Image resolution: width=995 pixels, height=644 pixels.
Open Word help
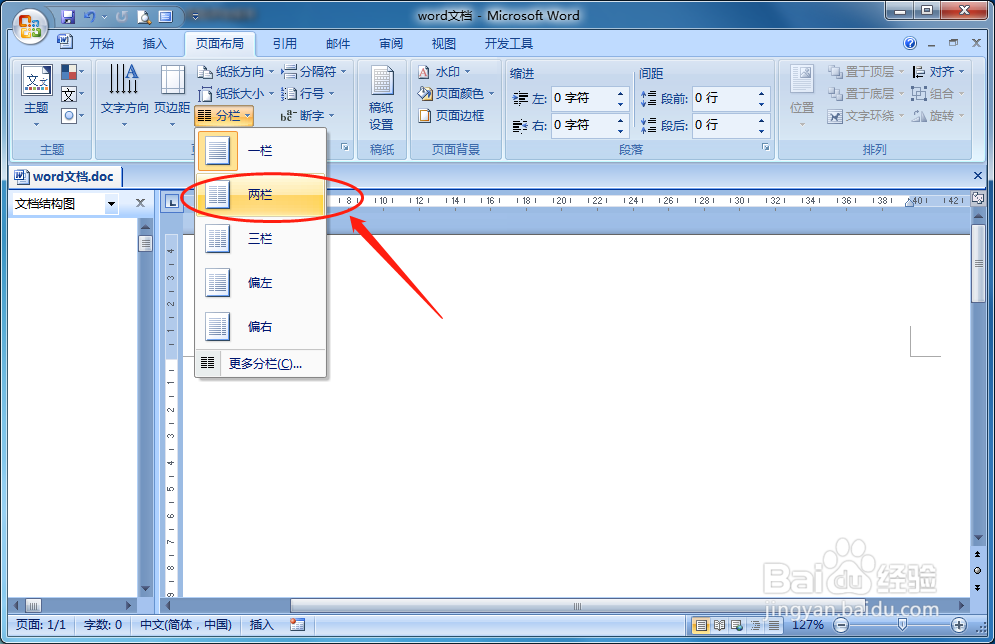(910, 43)
